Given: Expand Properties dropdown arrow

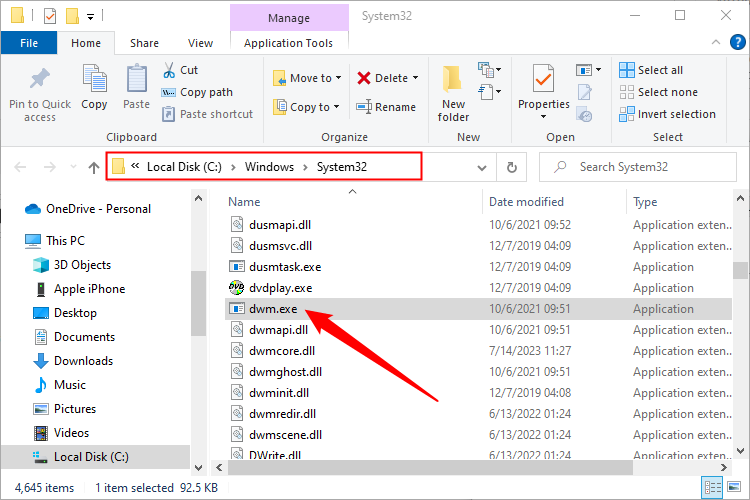Looking at the screenshot, I should pyautogui.click(x=543, y=117).
